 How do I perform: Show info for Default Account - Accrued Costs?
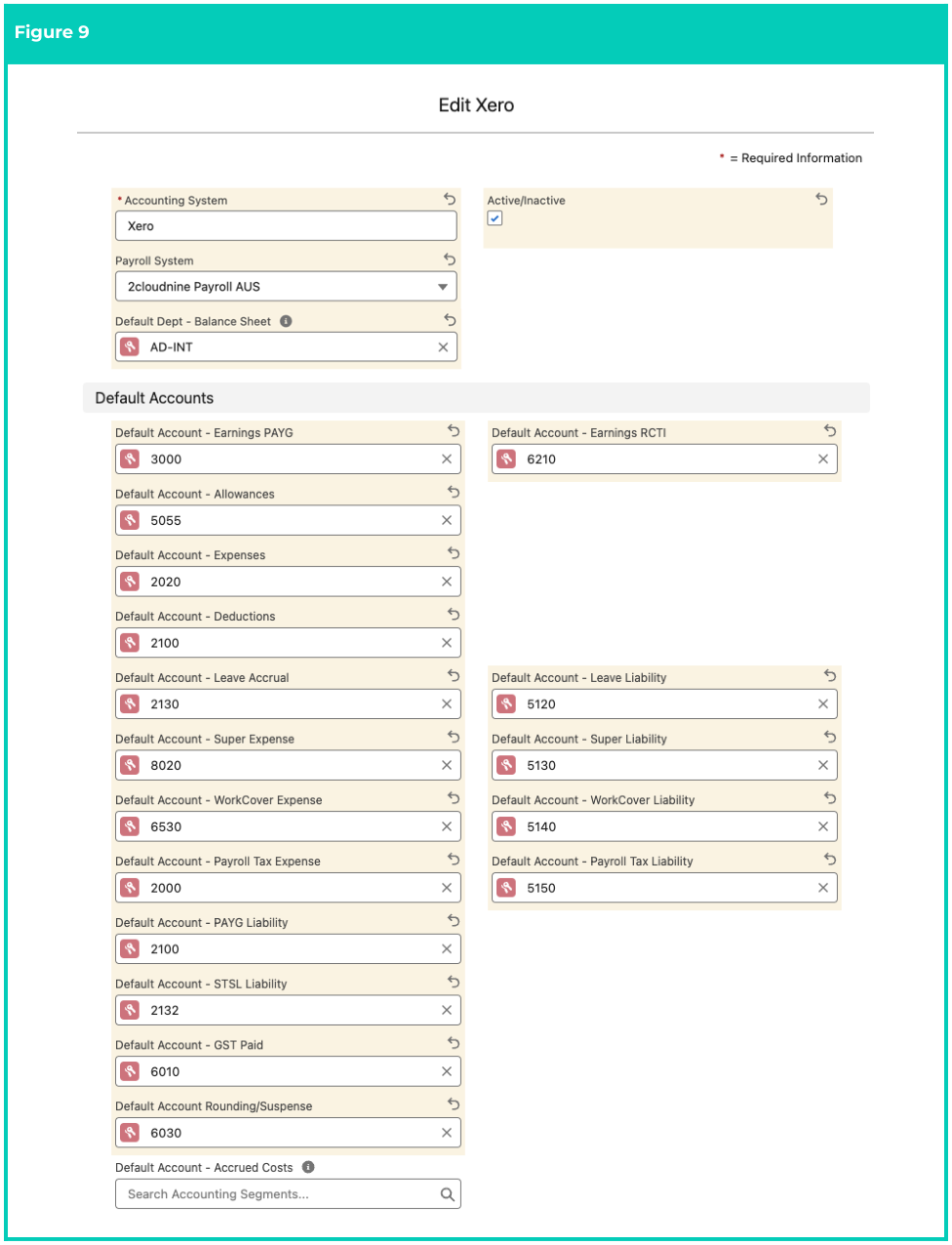(x=308, y=1167)
